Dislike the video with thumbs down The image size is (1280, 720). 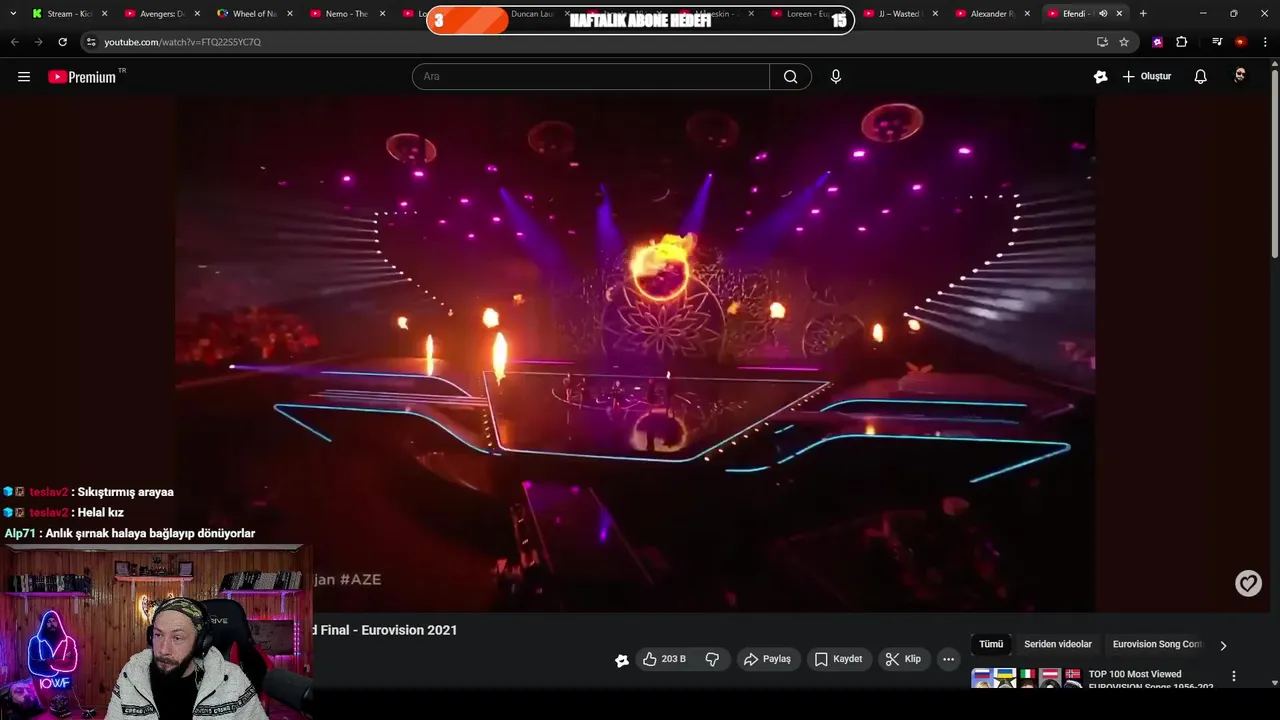713,659
